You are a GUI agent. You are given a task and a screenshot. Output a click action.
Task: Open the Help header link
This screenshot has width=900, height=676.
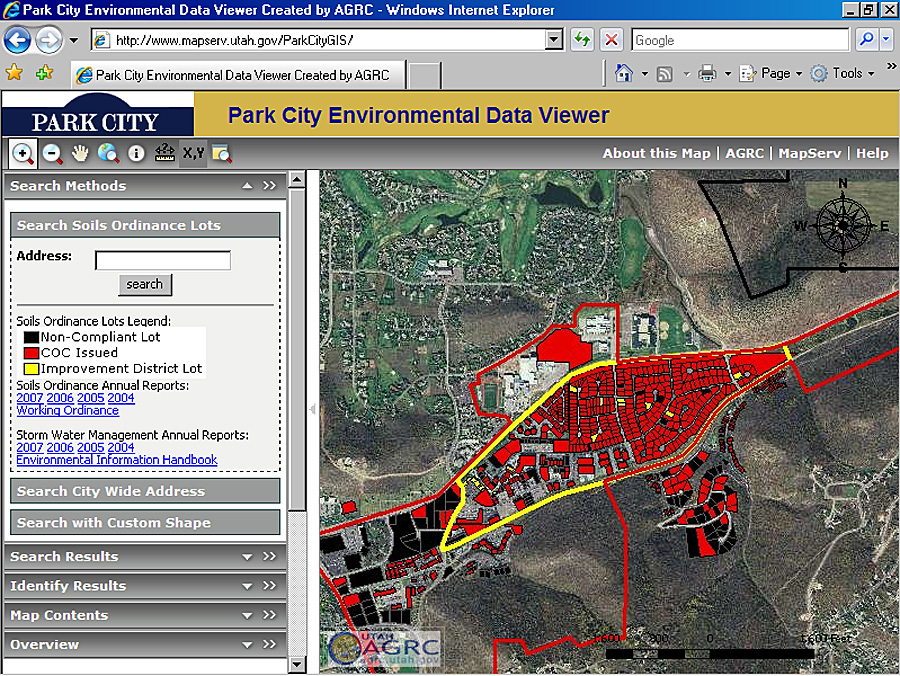coord(872,153)
